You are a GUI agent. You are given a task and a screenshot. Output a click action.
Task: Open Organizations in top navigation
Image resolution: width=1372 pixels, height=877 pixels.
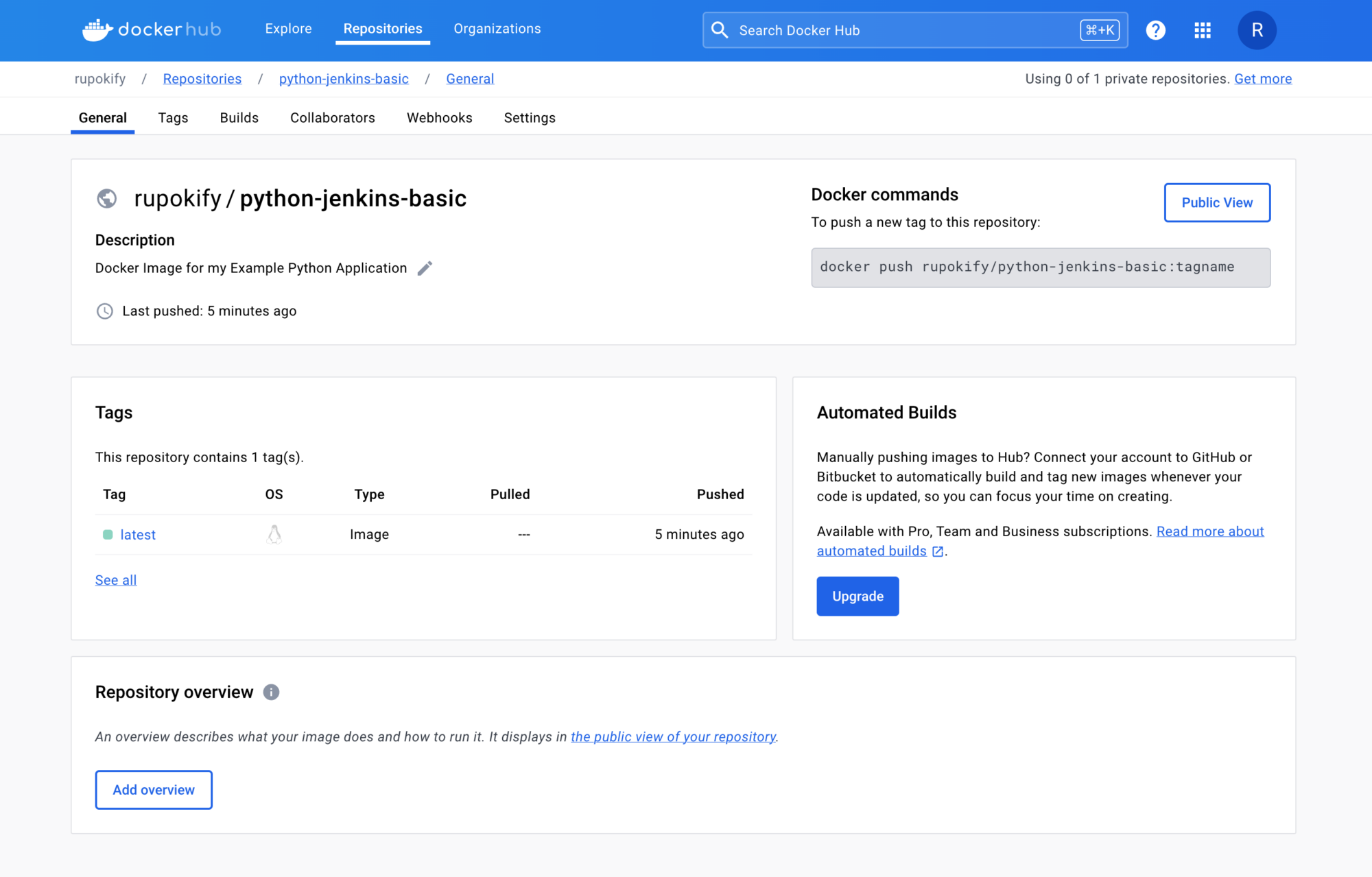[497, 29]
